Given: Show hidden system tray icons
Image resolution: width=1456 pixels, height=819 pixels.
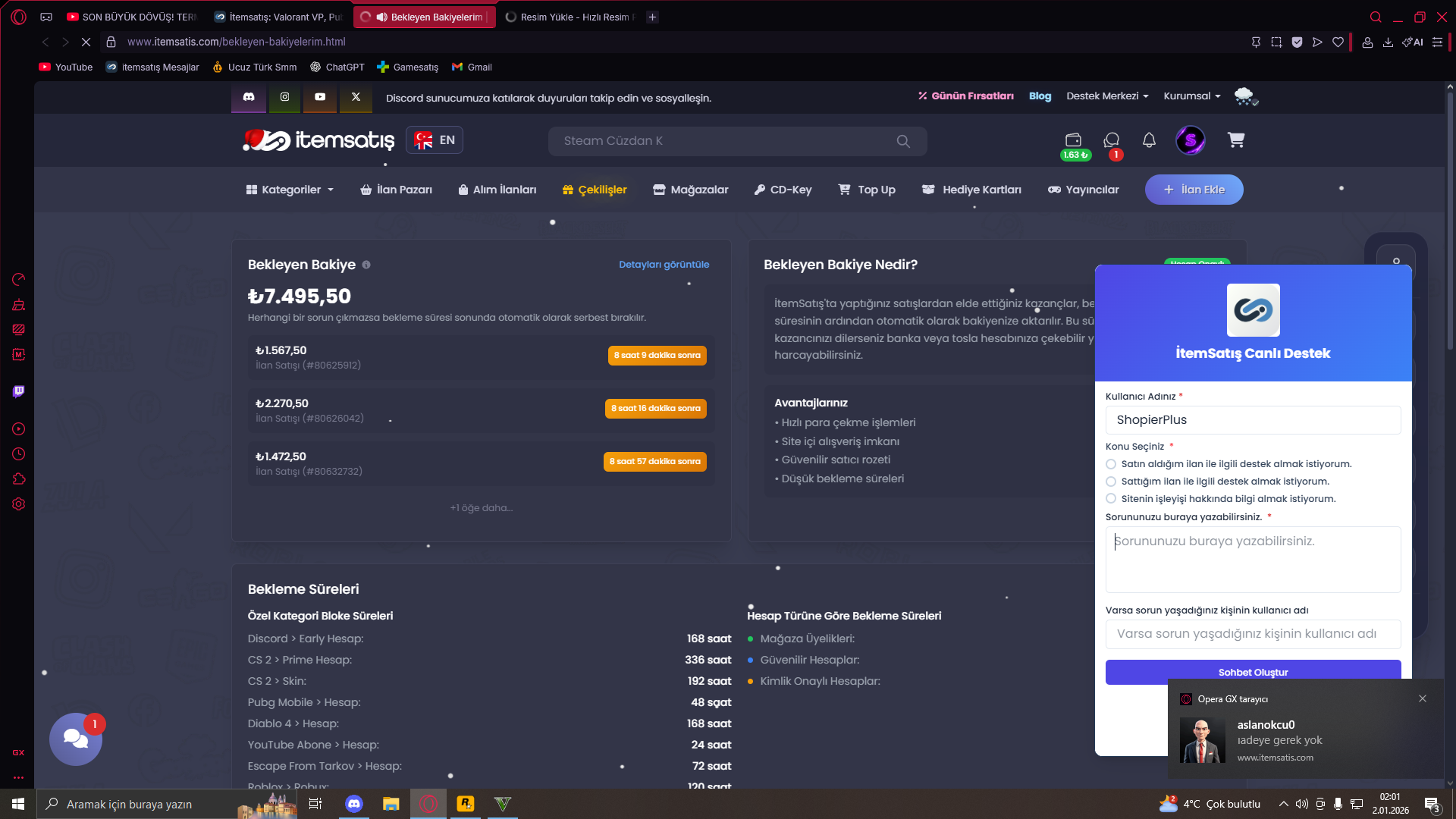Looking at the screenshot, I should [x=1283, y=804].
